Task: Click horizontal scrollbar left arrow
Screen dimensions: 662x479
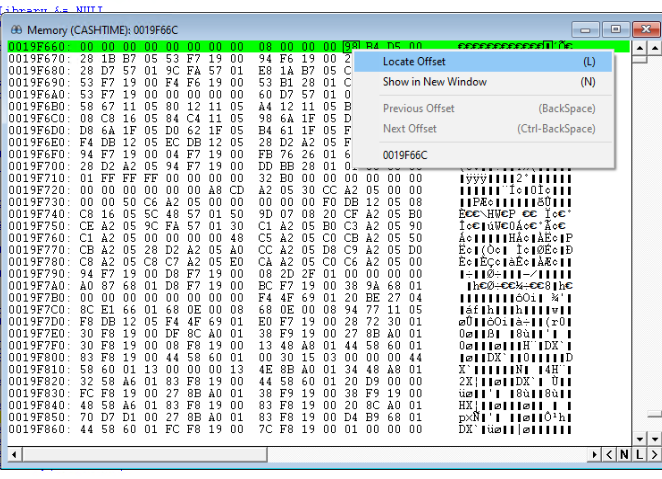Action: click(x=13, y=455)
